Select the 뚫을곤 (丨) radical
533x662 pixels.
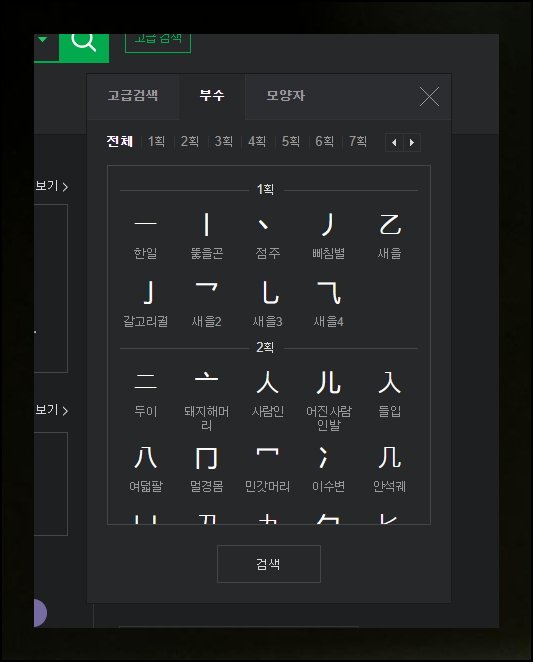(x=207, y=236)
